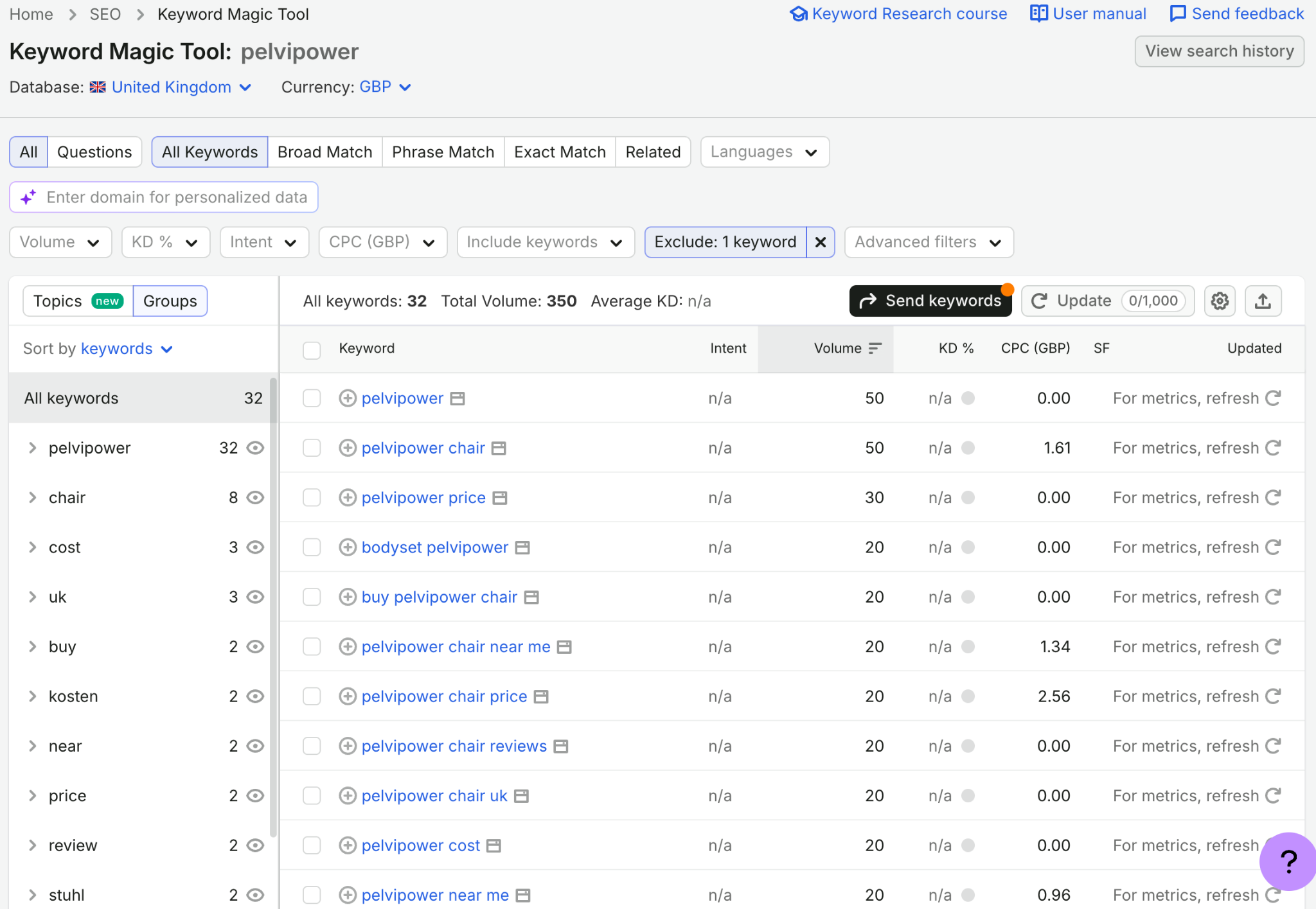The image size is (1316, 909).
Task: Hide the uk group with eye icon
Action: tap(256, 597)
